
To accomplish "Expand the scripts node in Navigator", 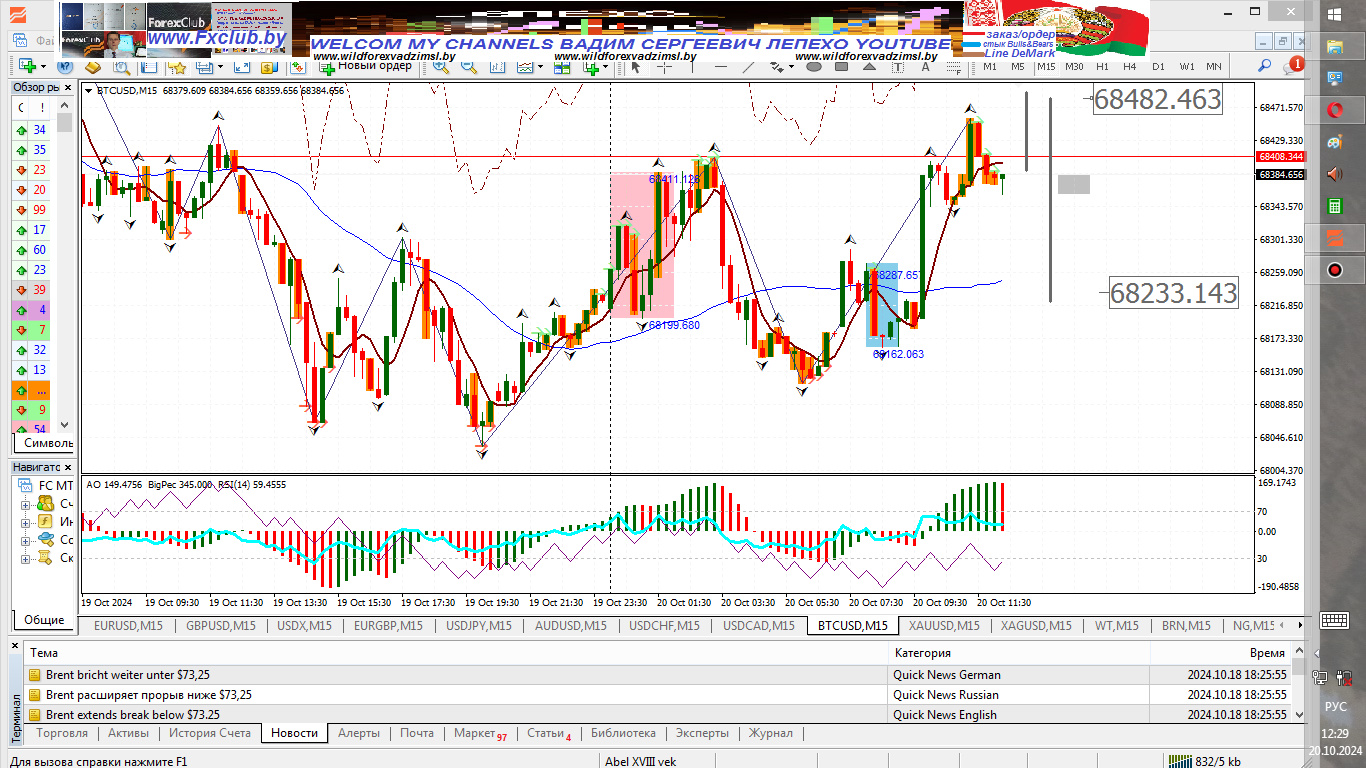I will tap(25, 557).
